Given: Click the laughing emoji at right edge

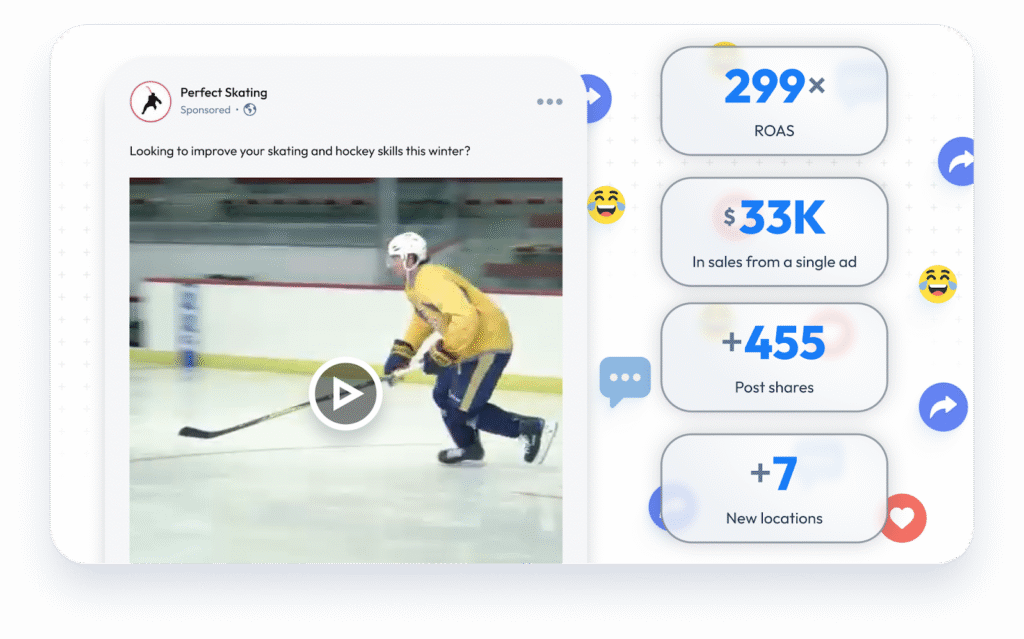Looking at the screenshot, I should point(938,284).
